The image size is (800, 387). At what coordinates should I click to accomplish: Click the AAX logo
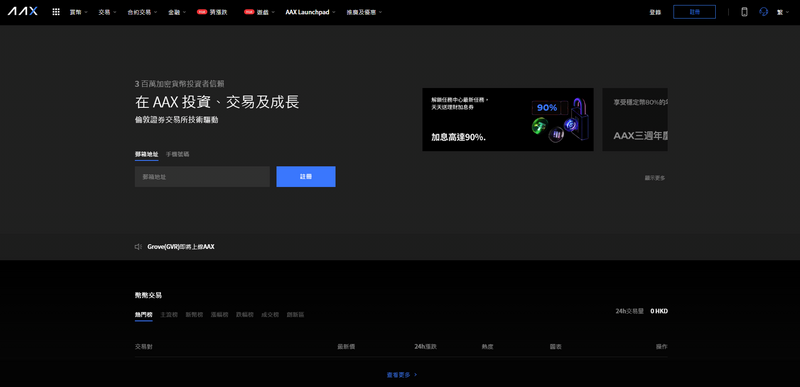[x=22, y=12]
